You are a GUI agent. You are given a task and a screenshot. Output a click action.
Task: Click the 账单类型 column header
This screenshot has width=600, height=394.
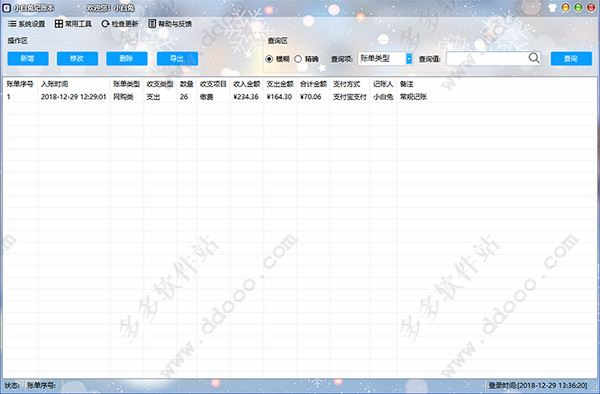126,84
